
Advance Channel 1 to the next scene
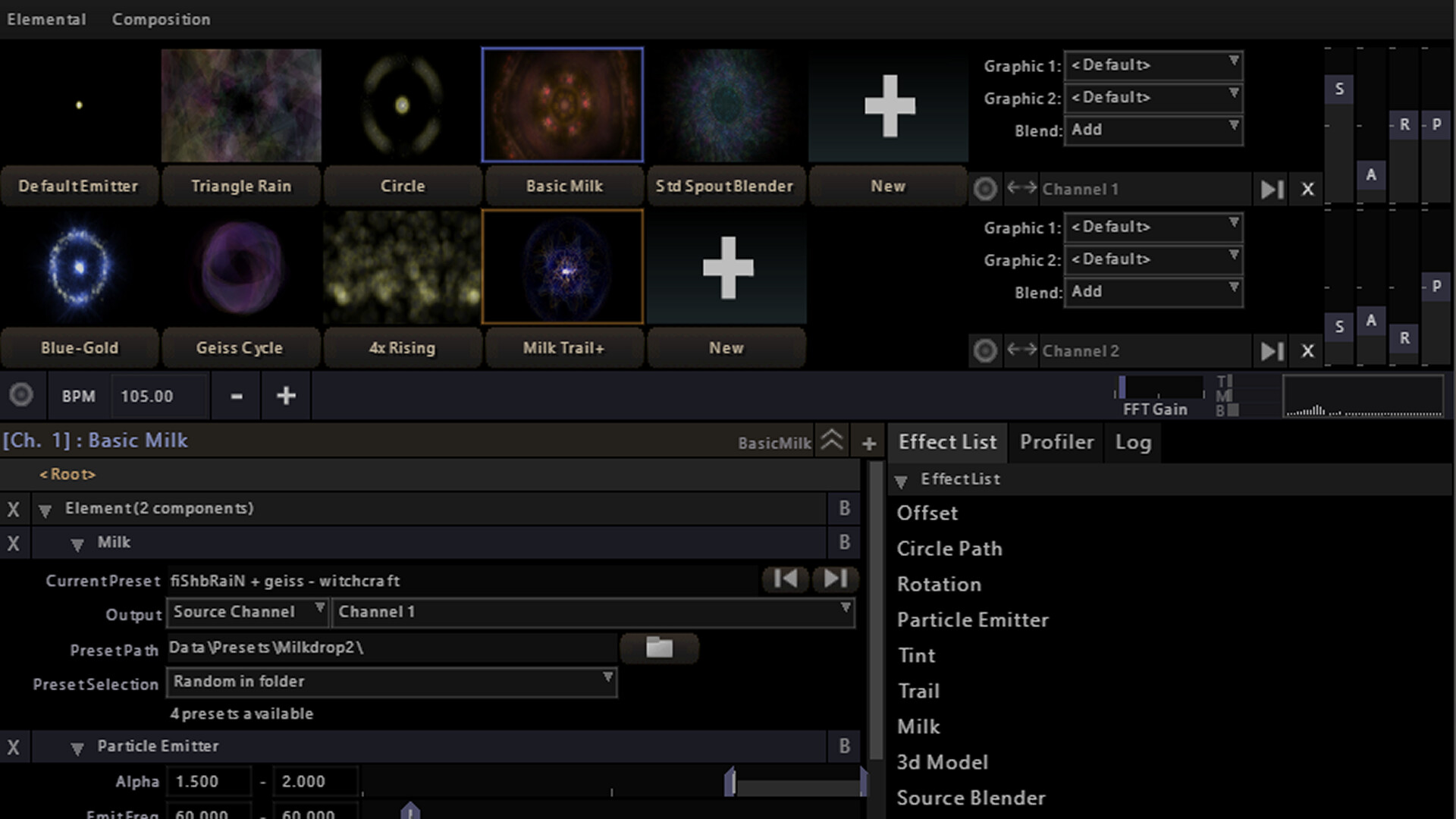1270,189
